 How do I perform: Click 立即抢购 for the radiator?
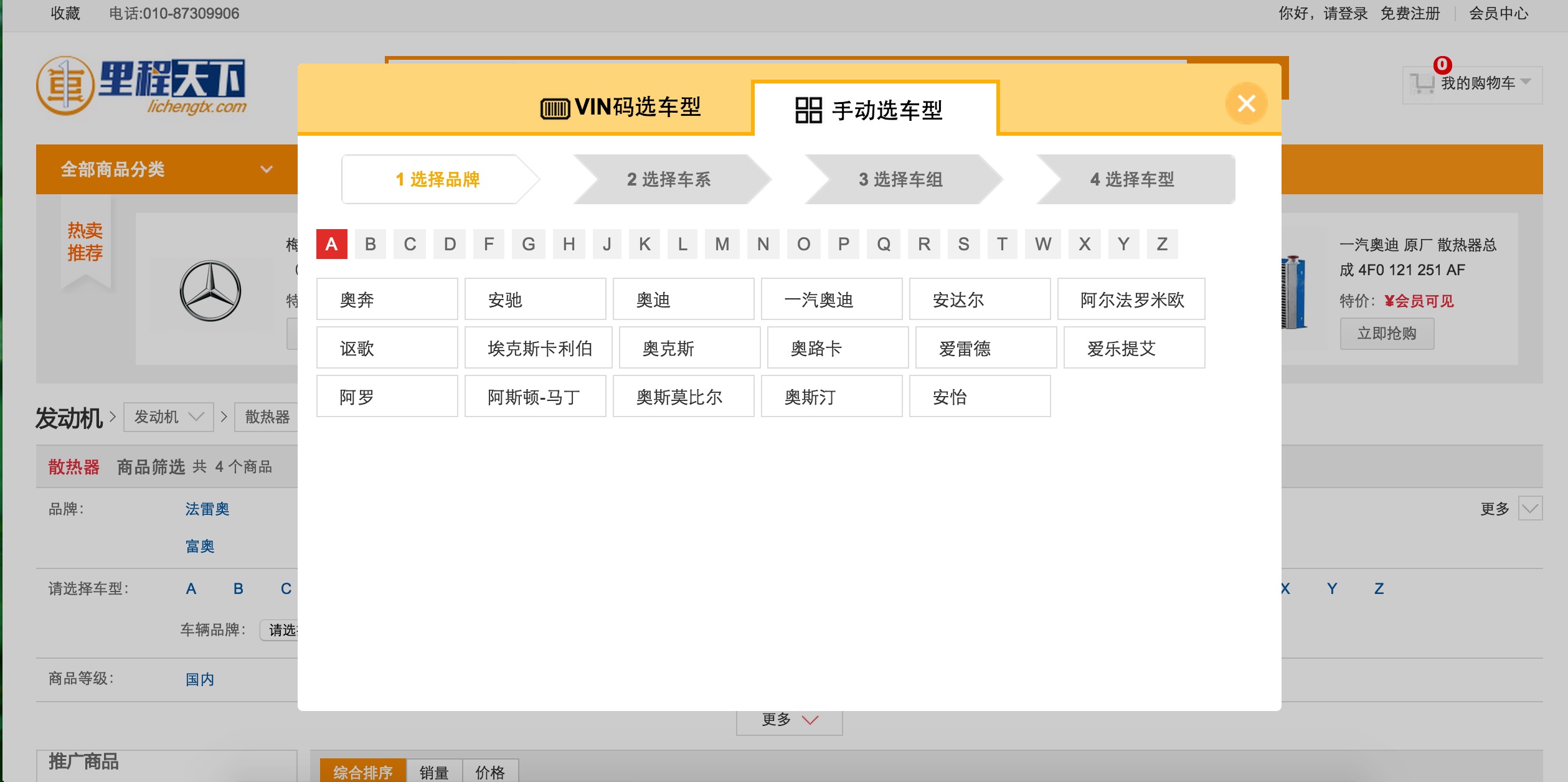pos(1387,334)
